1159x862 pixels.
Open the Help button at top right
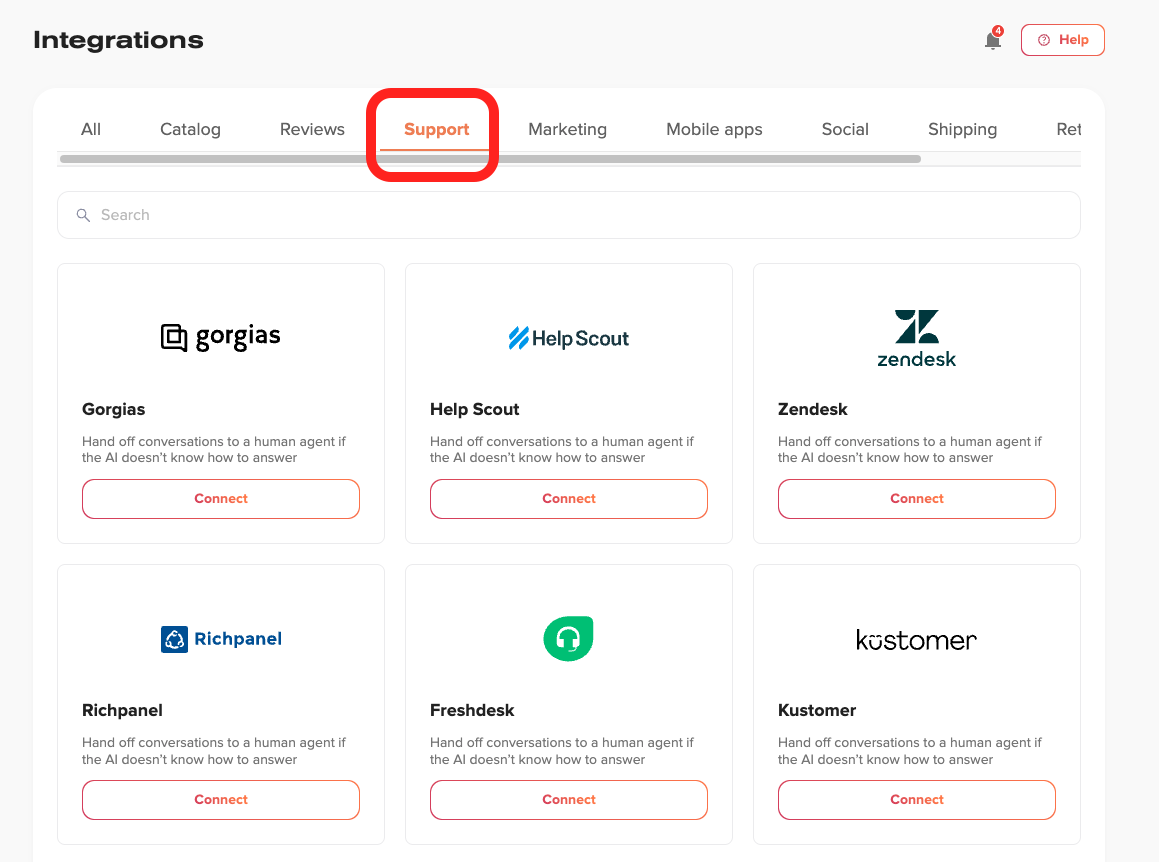coord(1062,40)
